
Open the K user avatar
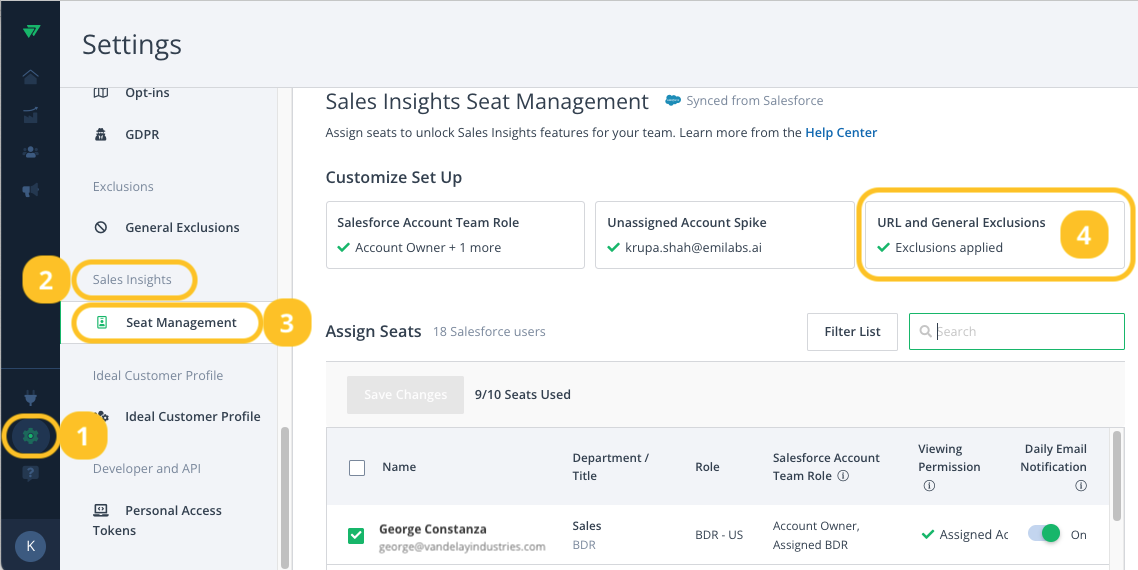(x=30, y=546)
